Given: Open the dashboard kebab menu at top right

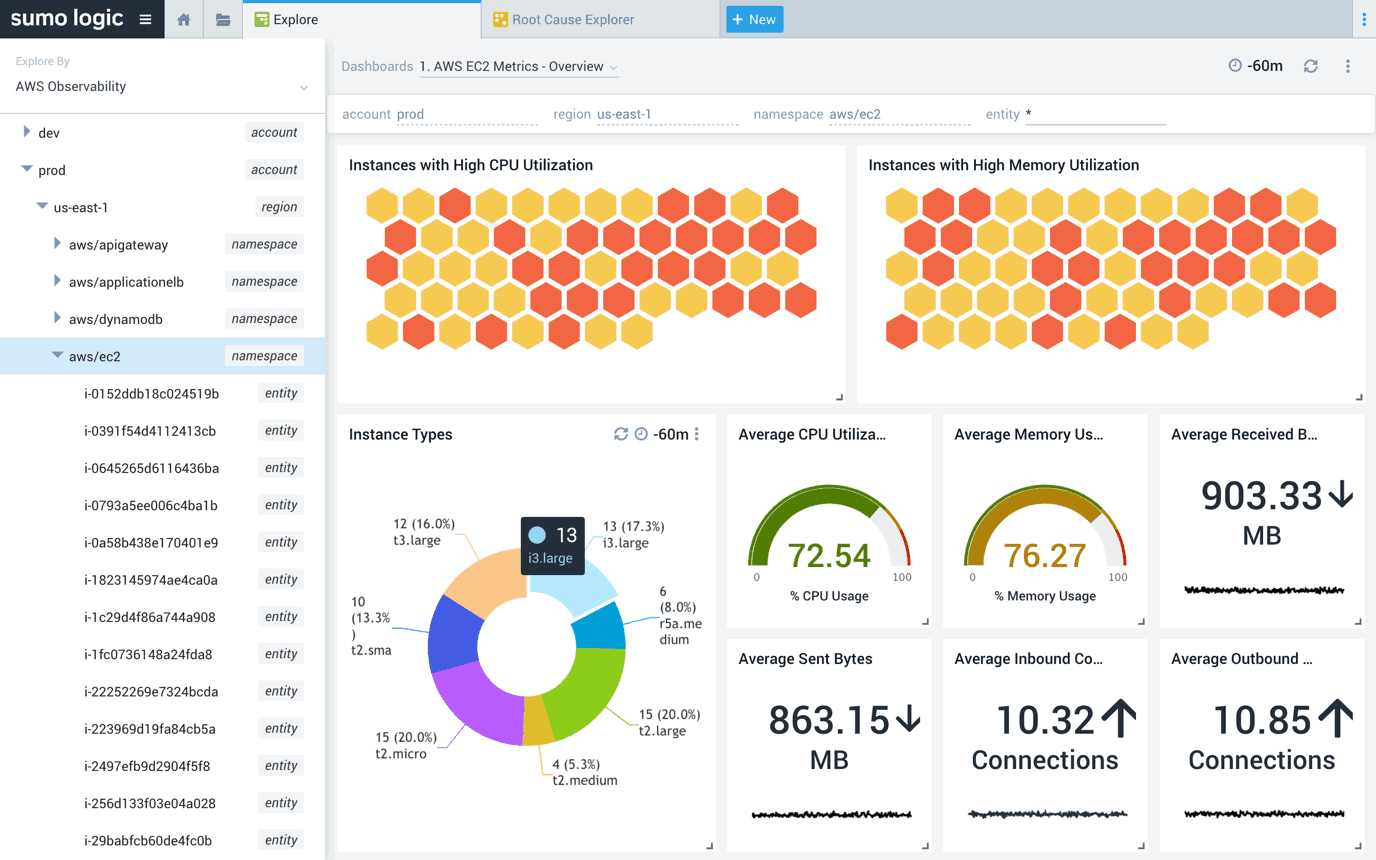Looking at the screenshot, I should [x=1347, y=65].
